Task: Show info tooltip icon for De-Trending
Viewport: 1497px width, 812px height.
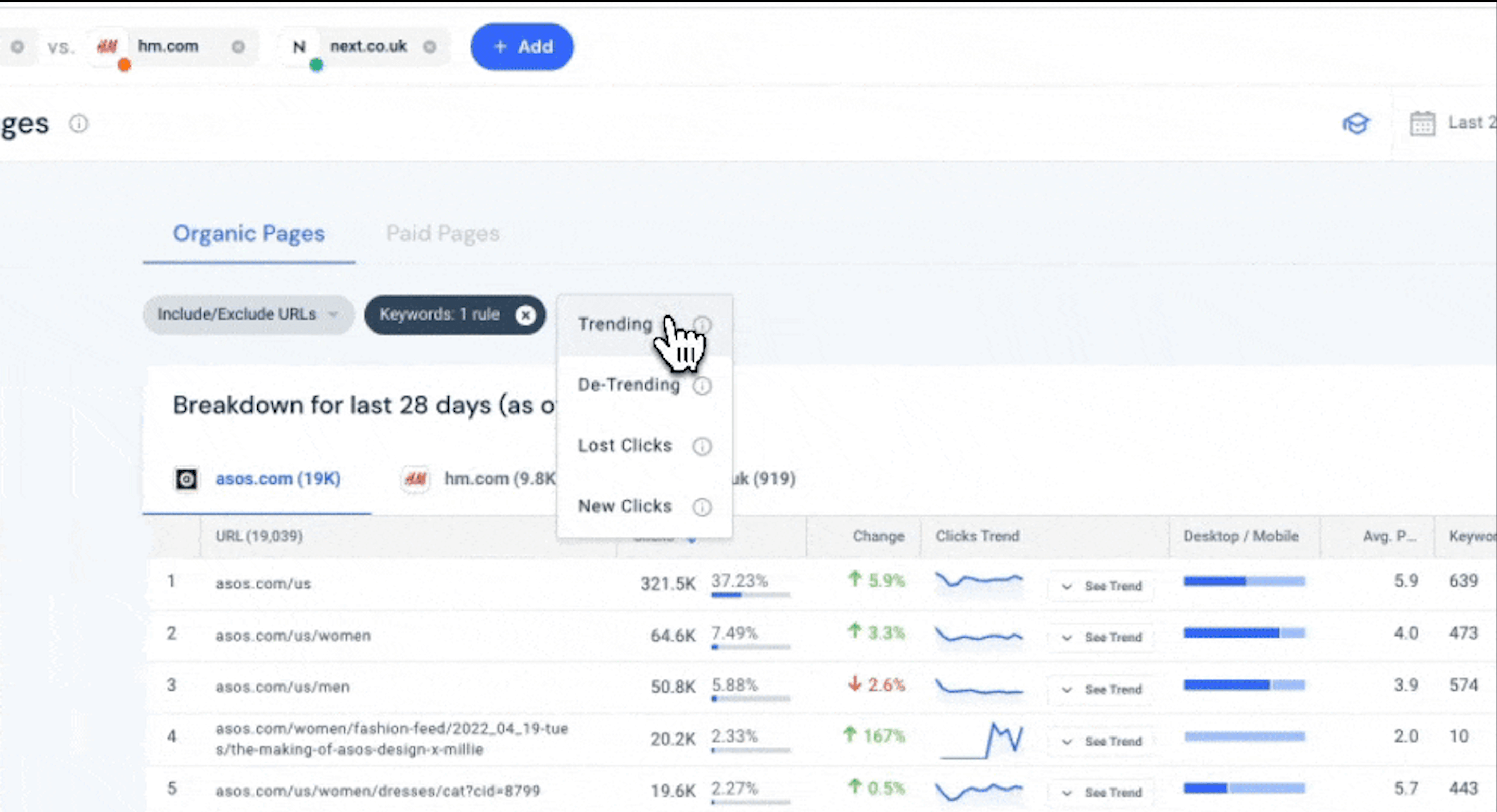Action: tap(702, 386)
